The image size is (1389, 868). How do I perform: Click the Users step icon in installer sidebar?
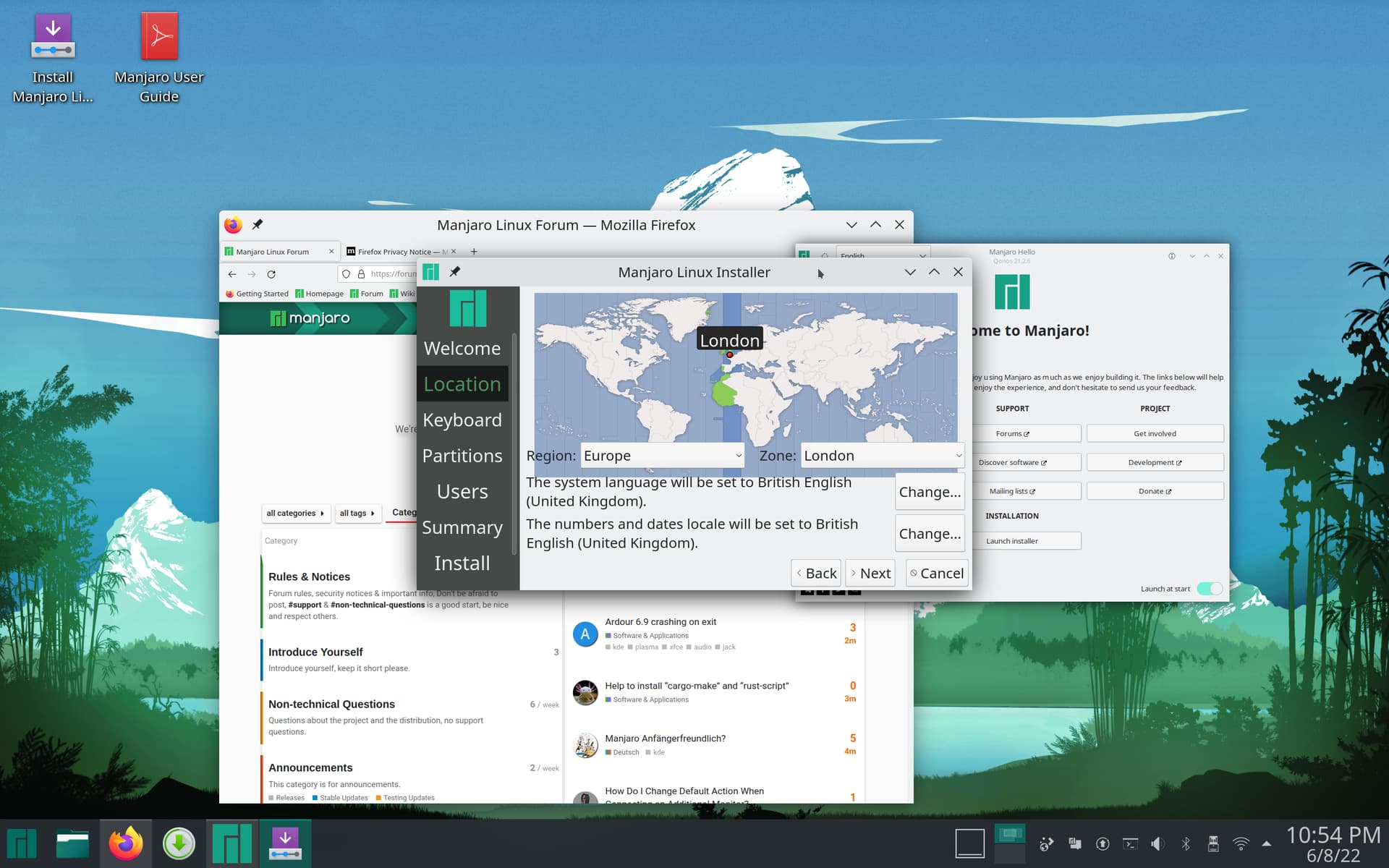(462, 490)
